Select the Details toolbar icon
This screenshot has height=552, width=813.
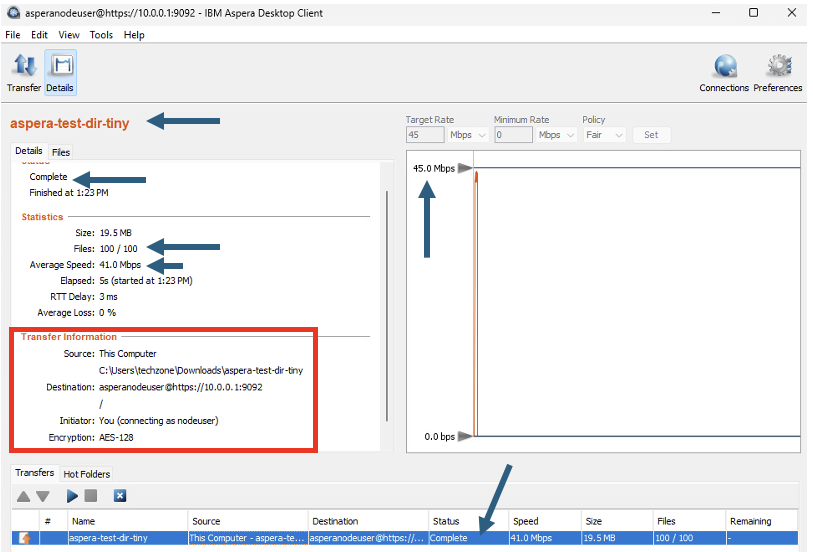coord(60,73)
